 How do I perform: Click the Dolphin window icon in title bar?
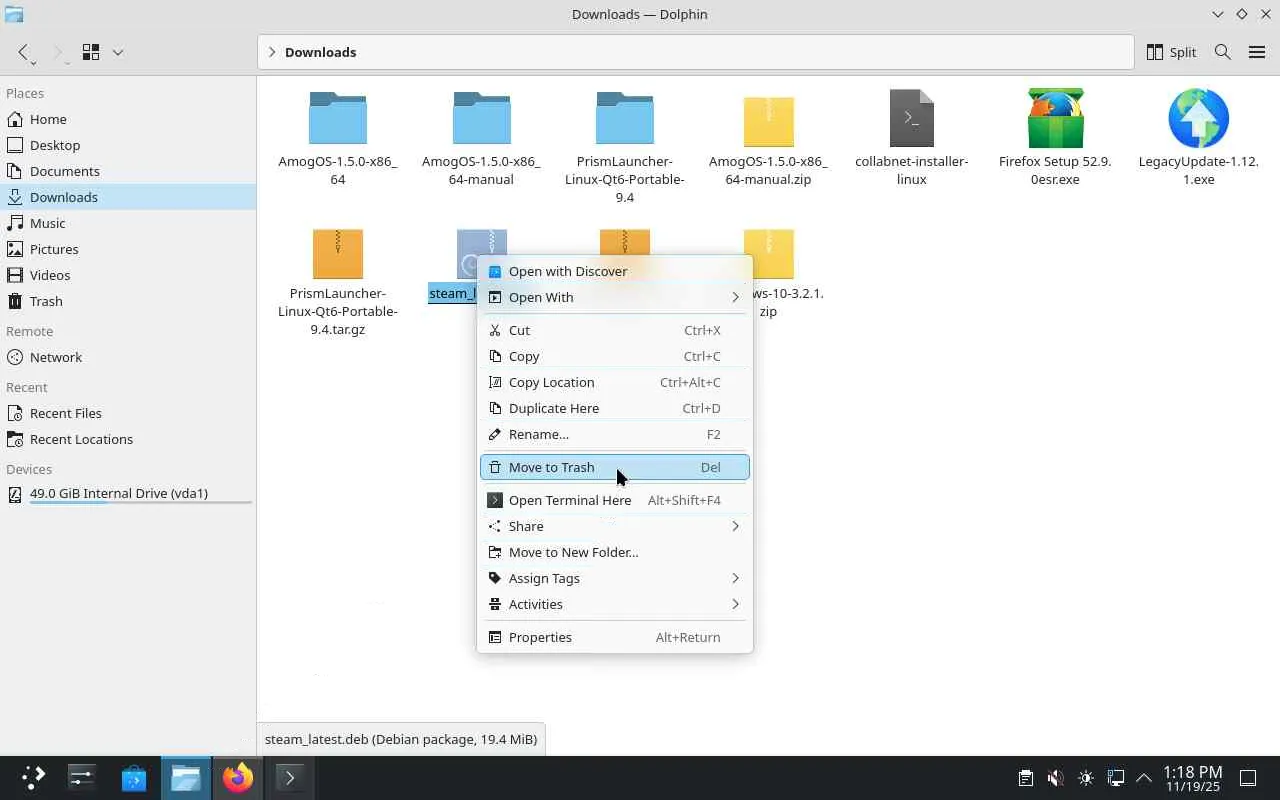point(14,14)
